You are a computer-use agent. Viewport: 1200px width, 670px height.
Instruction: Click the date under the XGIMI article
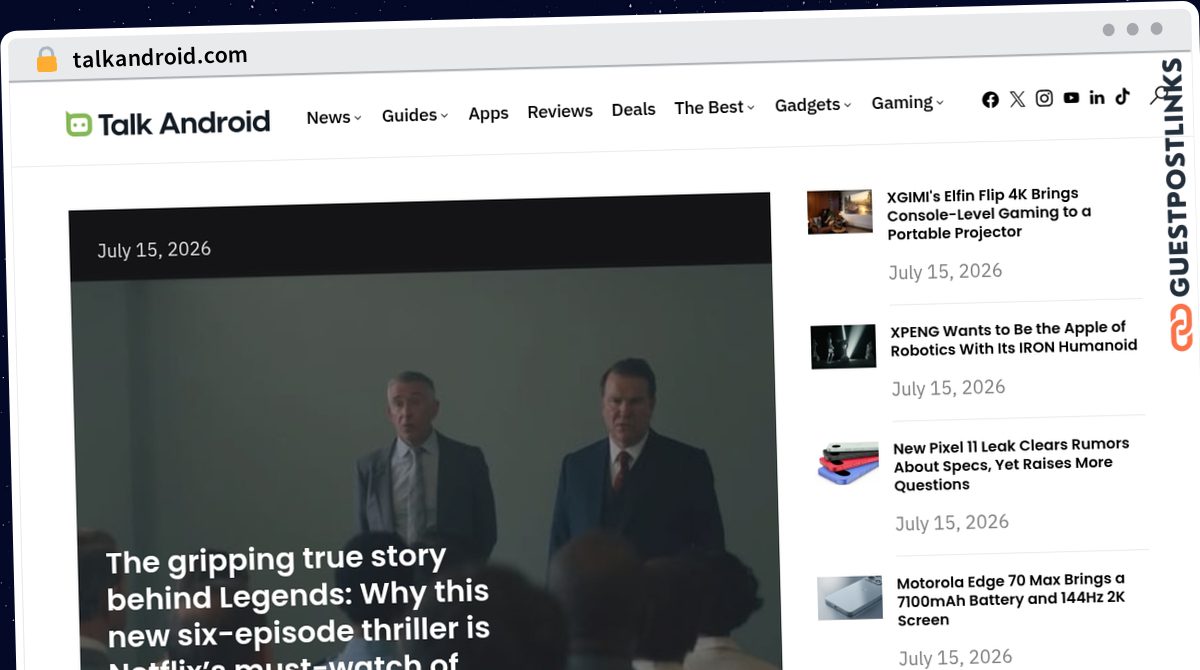tap(945, 272)
